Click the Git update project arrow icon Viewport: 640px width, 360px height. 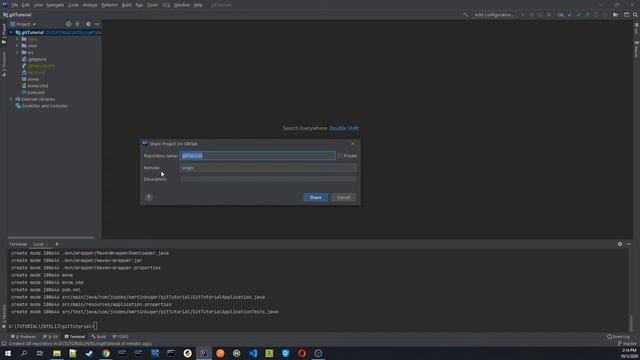coord(570,15)
